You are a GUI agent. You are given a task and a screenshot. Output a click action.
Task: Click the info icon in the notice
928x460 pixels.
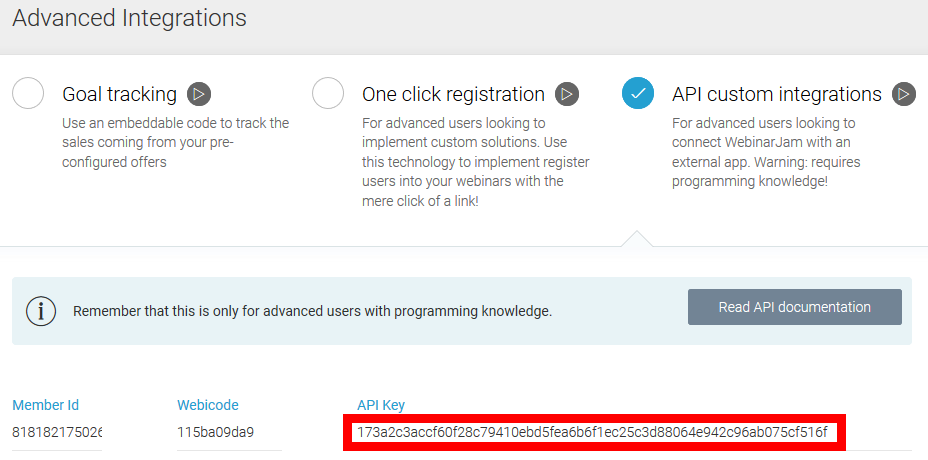(41, 311)
